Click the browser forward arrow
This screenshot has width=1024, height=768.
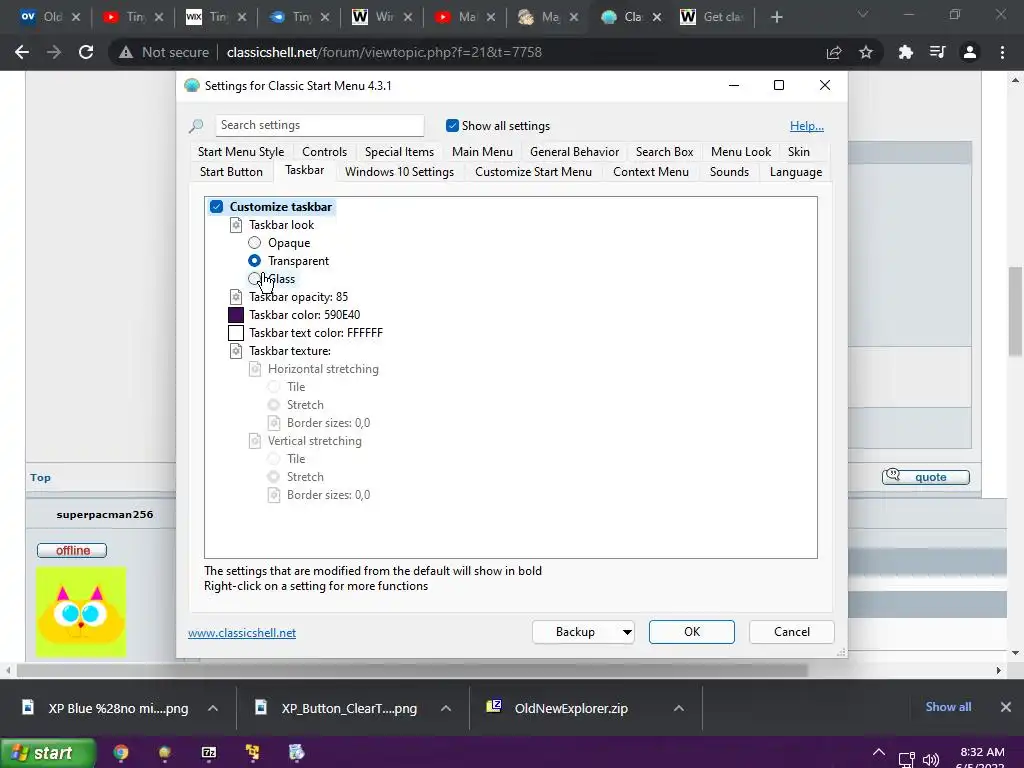coord(54,52)
